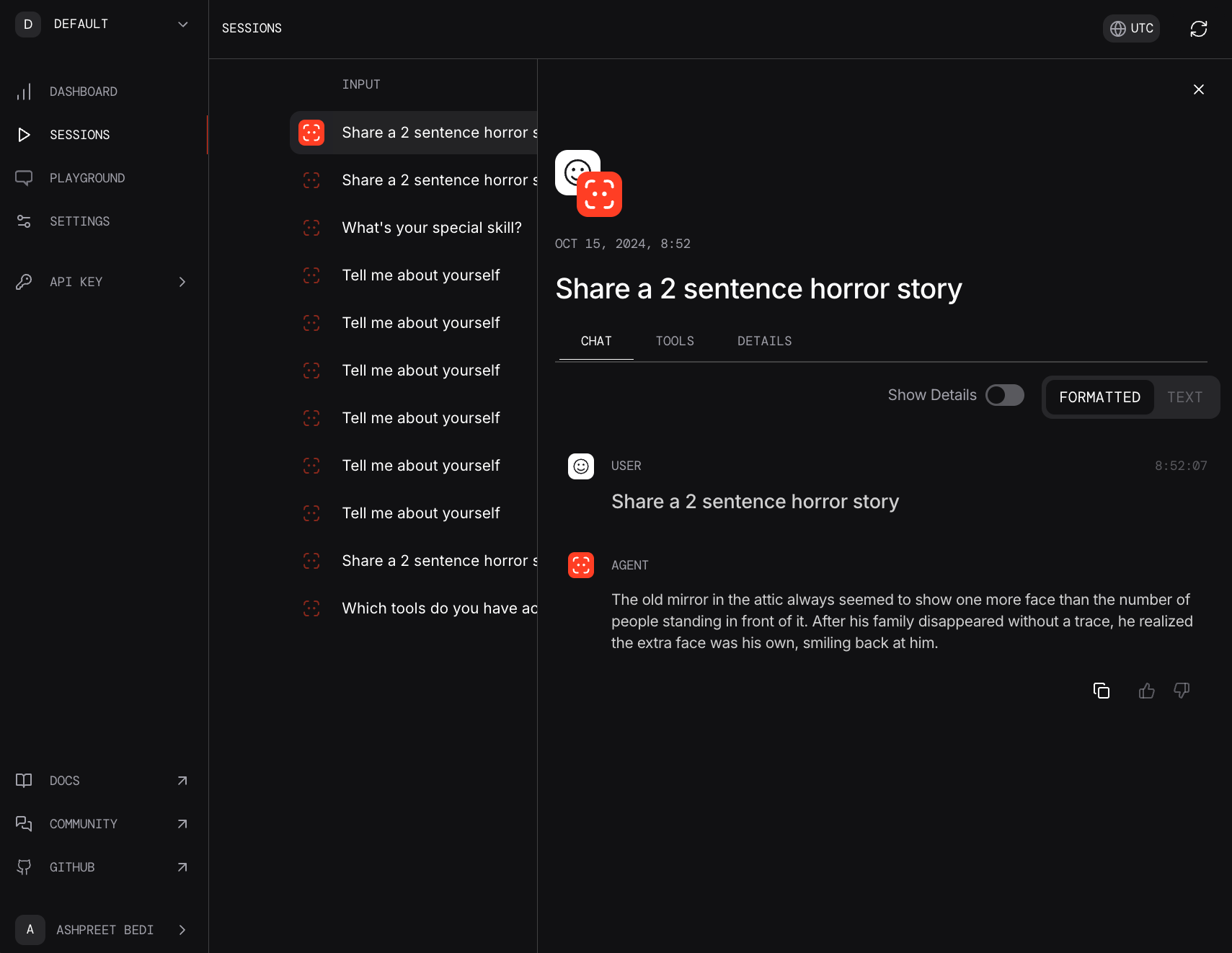Switch message view to TEXT

tap(1184, 397)
